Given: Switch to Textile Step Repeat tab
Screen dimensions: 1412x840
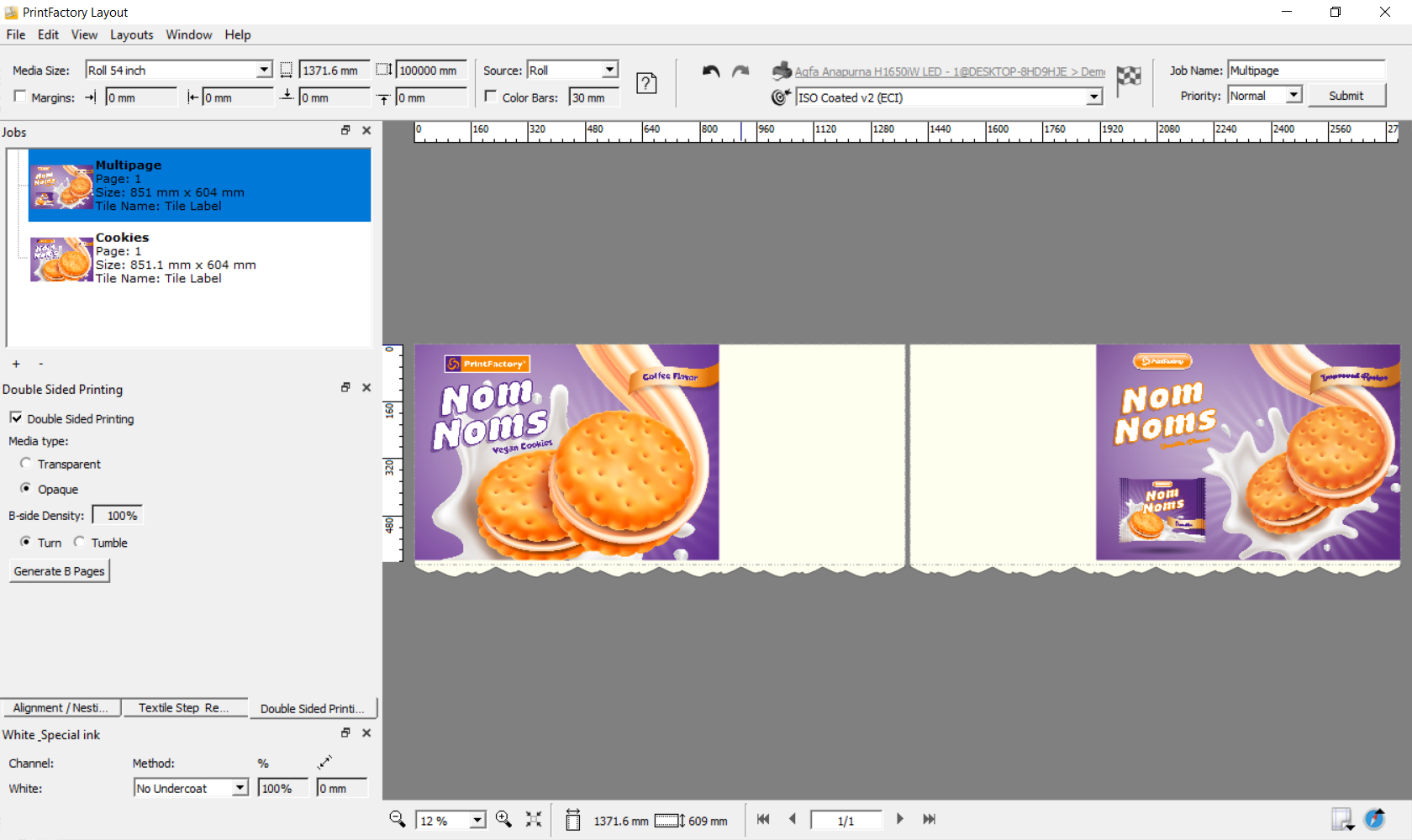Looking at the screenshot, I should 184,707.
